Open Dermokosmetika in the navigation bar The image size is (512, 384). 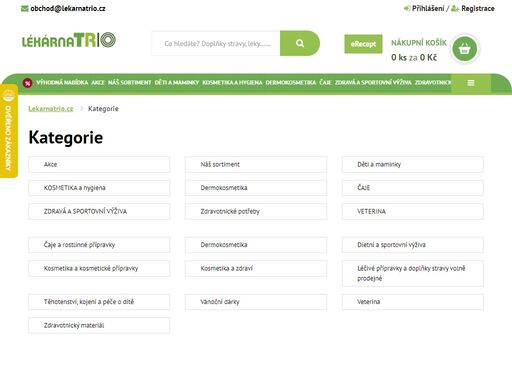pyautogui.click(x=291, y=82)
